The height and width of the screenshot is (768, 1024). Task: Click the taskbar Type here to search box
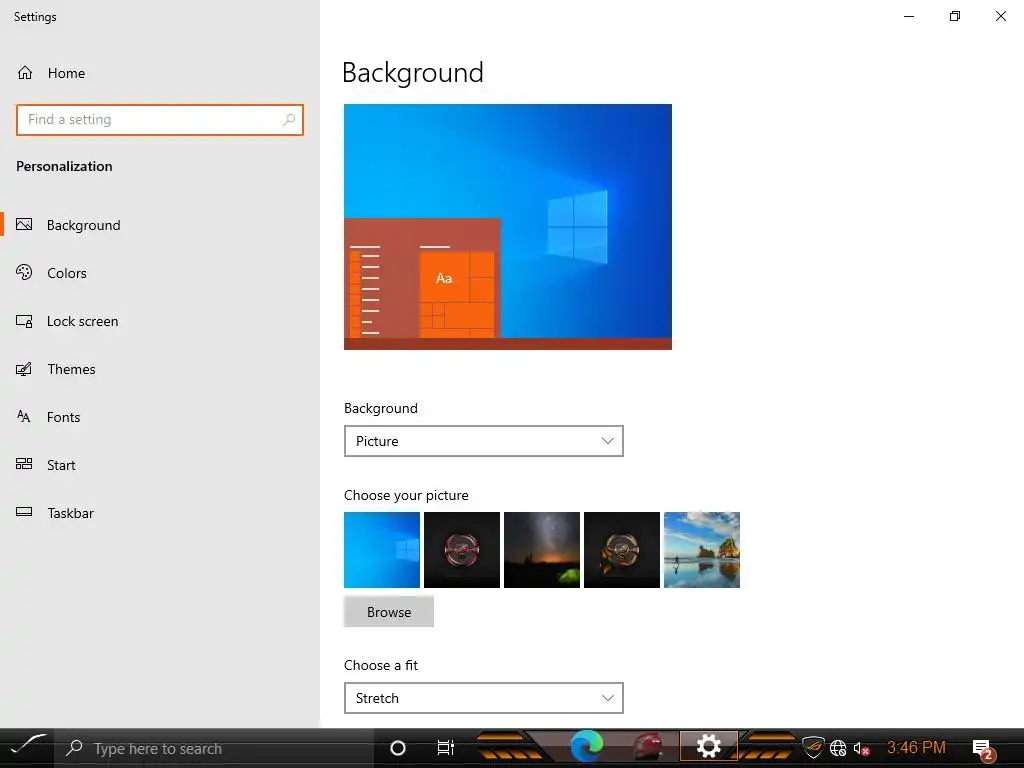(214, 748)
